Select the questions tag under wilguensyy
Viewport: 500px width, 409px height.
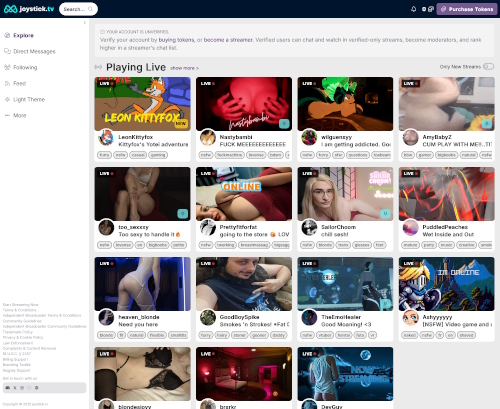(x=358, y=155)
